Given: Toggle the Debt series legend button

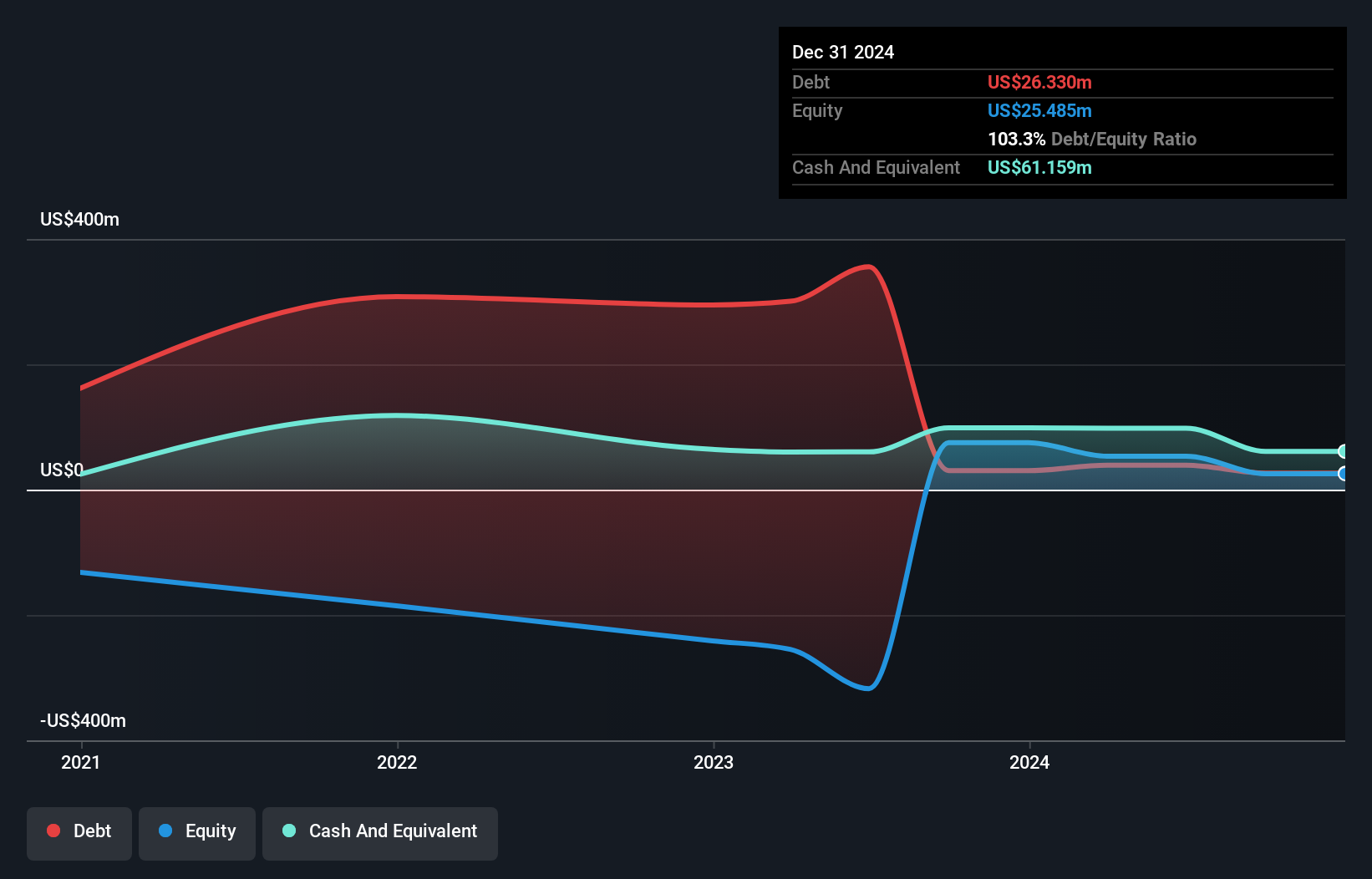Looking at the screenshot, I should click(79, 833).
